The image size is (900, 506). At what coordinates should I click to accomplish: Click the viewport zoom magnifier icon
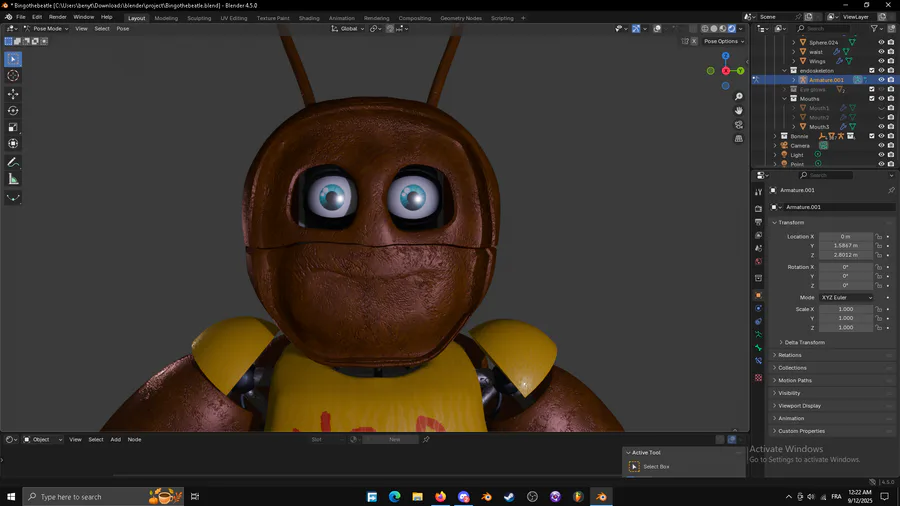click(739, 97)
